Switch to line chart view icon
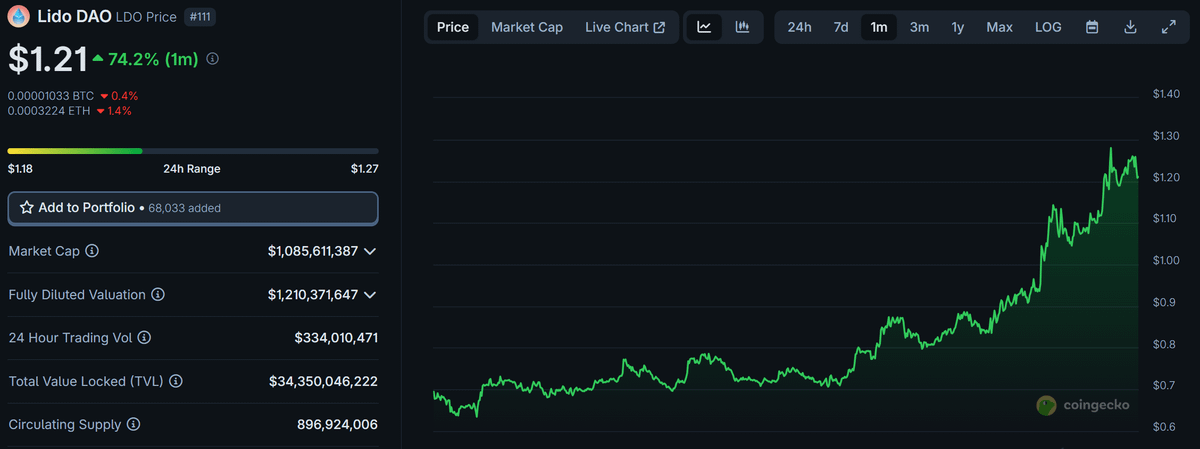Image resolution: width=1200 pixels, height=449 pixels. pyautogui.click(x=704, y=27)
